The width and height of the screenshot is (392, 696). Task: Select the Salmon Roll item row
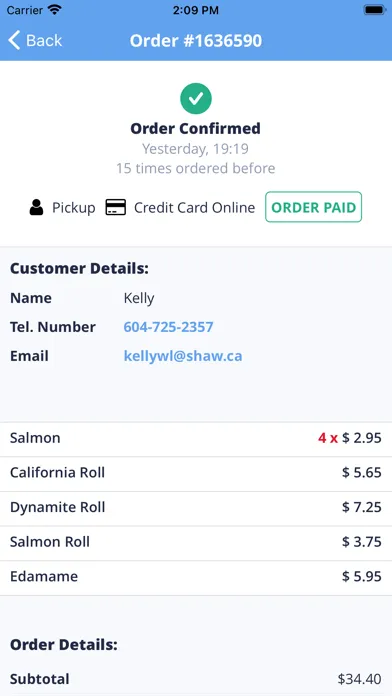[196, 542]
